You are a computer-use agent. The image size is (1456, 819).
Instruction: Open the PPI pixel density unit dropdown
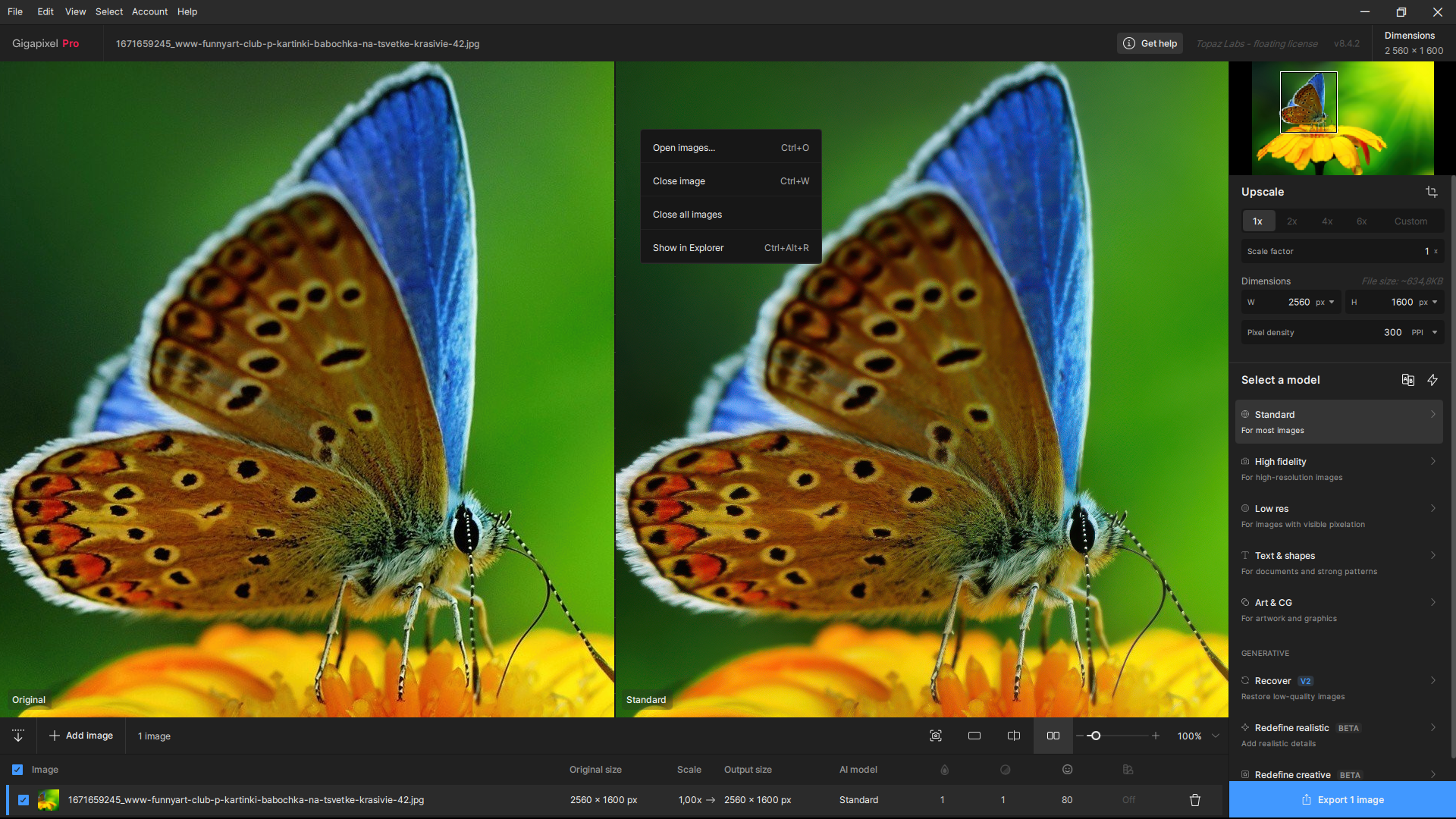1434,332
